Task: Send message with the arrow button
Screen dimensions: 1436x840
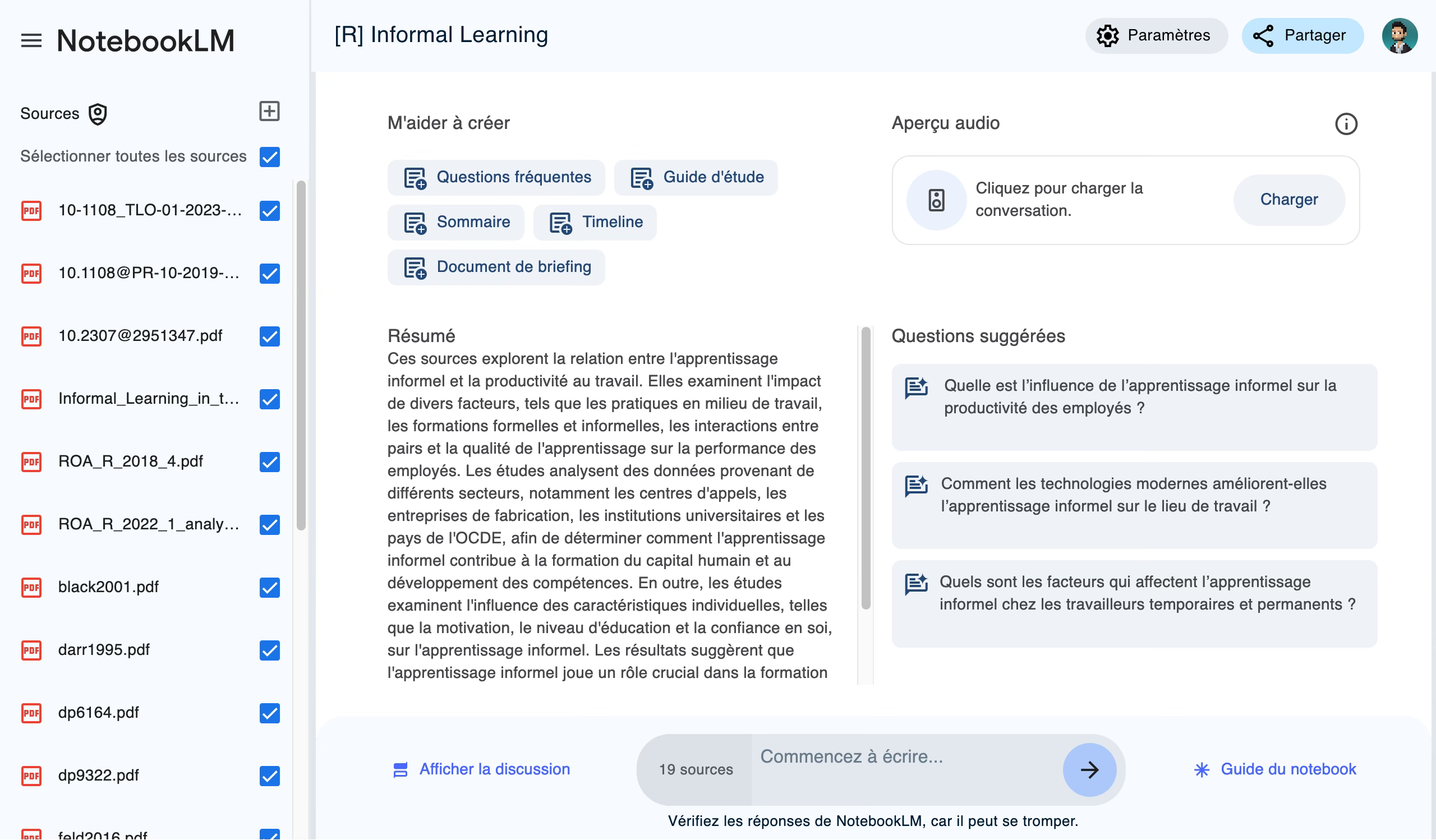Action: pos(1088,769)
